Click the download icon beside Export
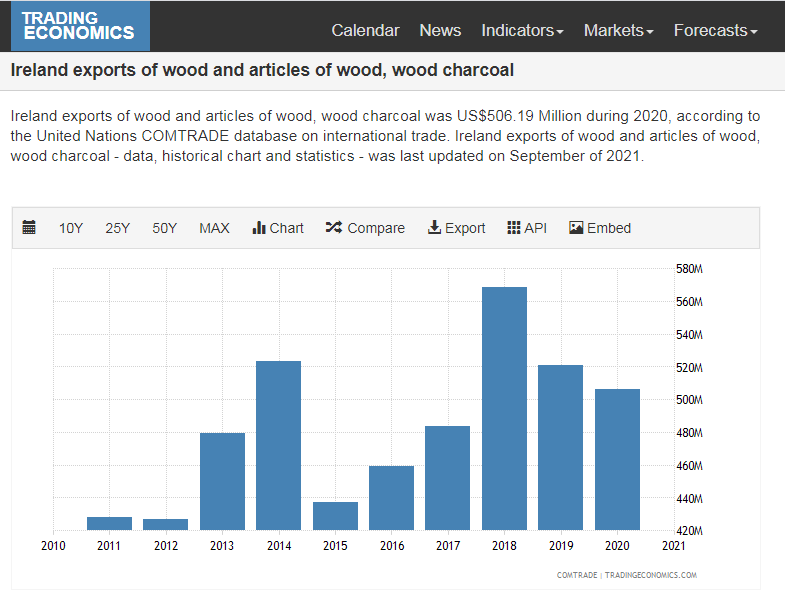 point(434,228)
